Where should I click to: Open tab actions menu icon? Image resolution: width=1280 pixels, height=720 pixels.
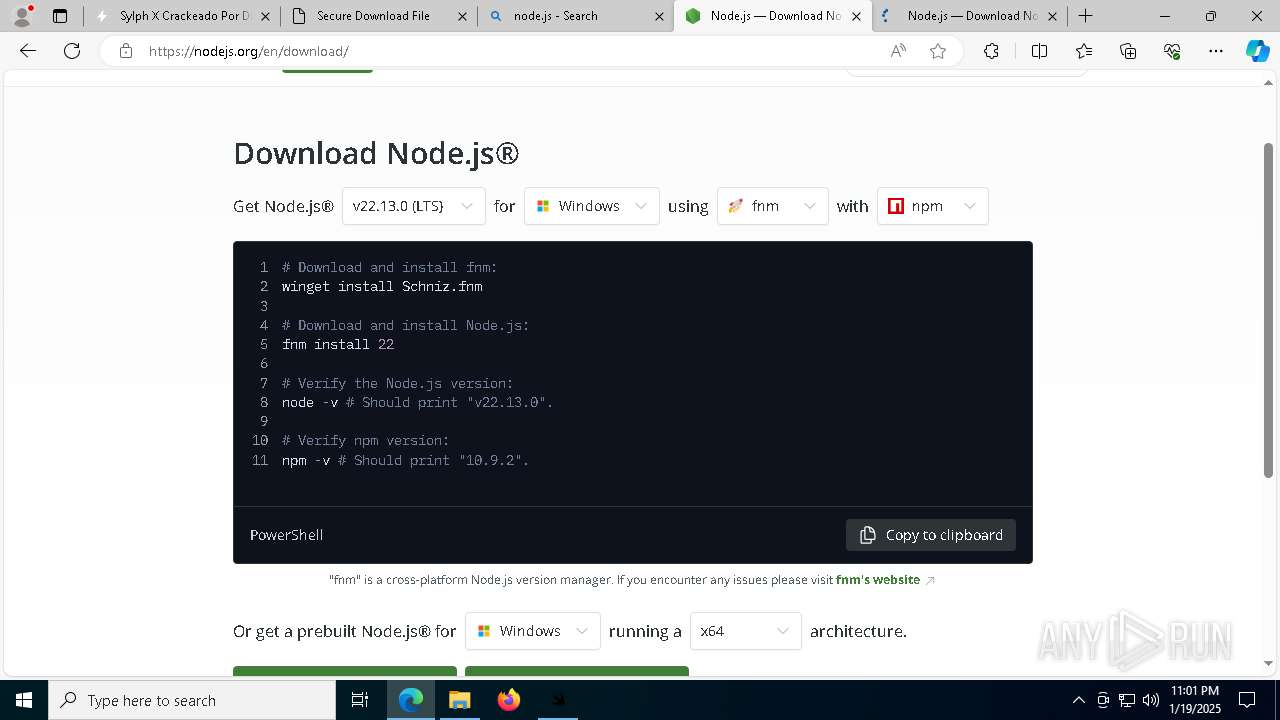click(x=60, y=16)
